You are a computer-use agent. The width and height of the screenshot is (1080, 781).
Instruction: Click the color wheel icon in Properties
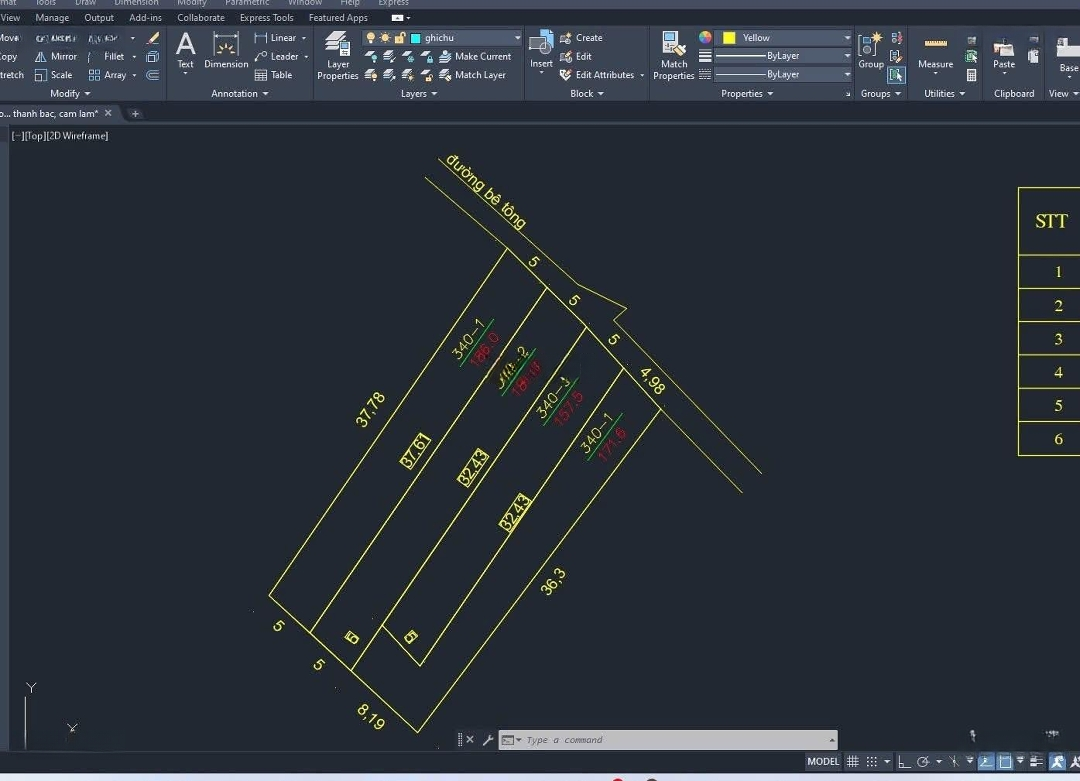coord(705,38)
